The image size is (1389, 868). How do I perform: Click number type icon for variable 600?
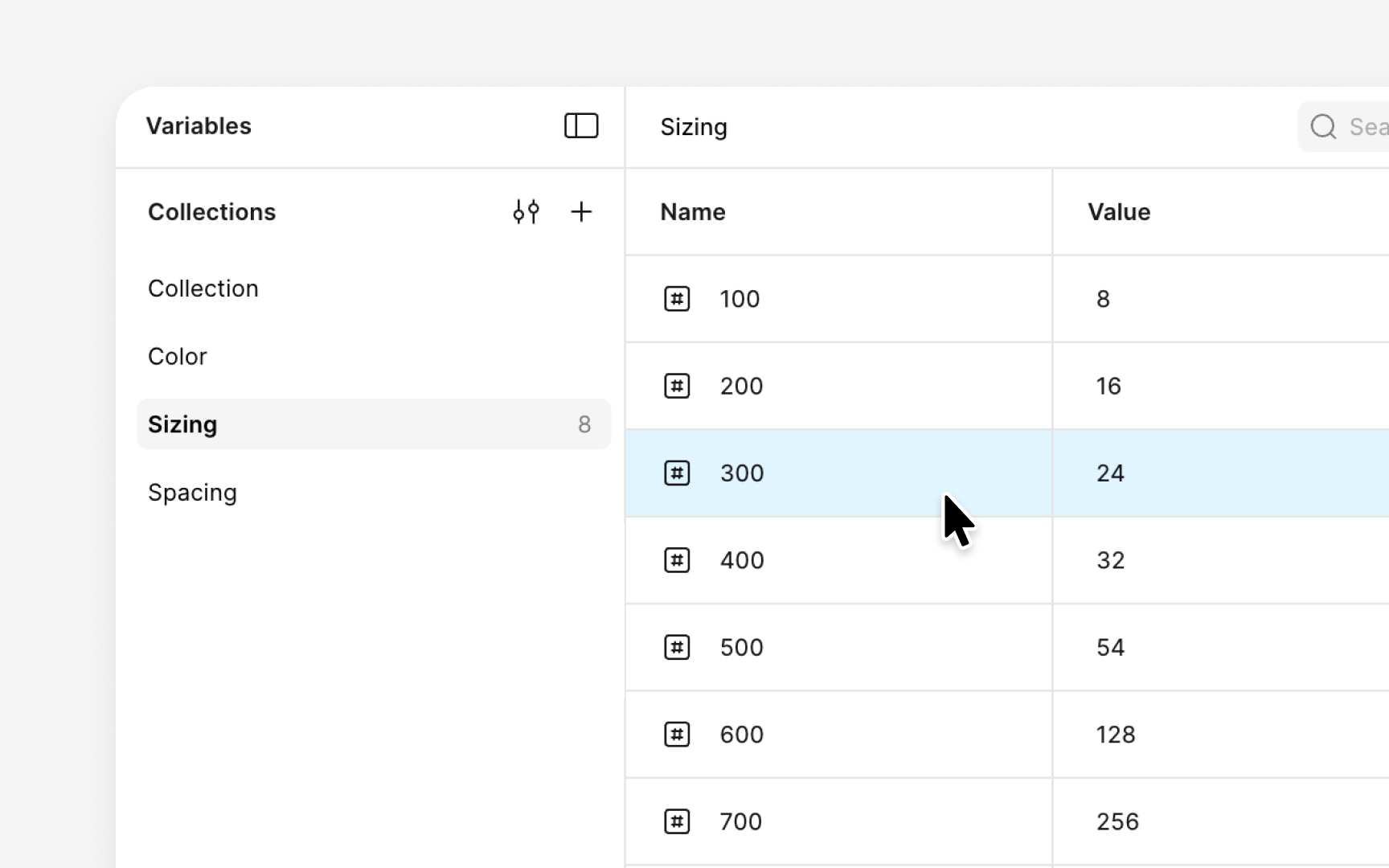[x=677, y=735]
